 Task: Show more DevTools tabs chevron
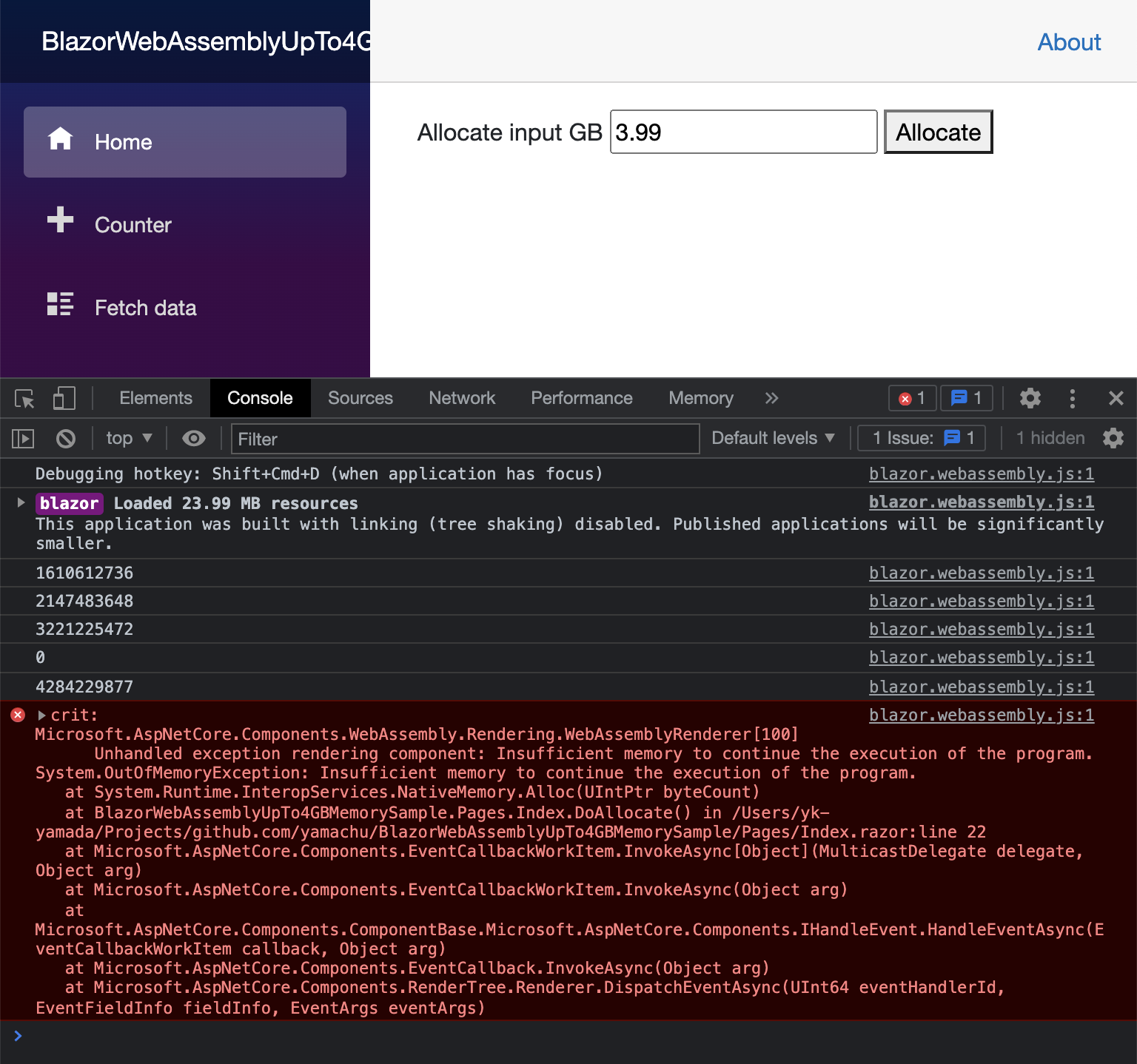(771, 398)
